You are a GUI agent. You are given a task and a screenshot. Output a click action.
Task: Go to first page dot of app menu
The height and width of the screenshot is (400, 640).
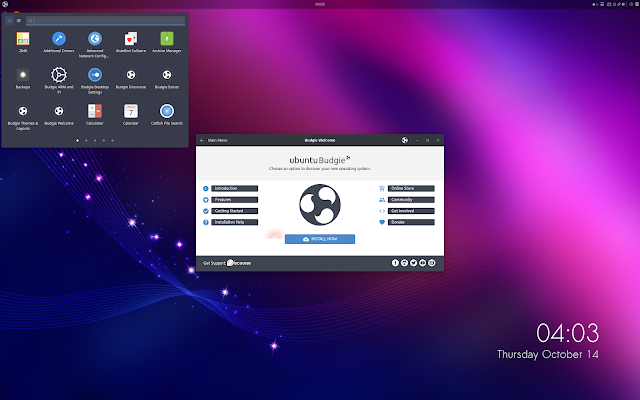coord(77,140)
